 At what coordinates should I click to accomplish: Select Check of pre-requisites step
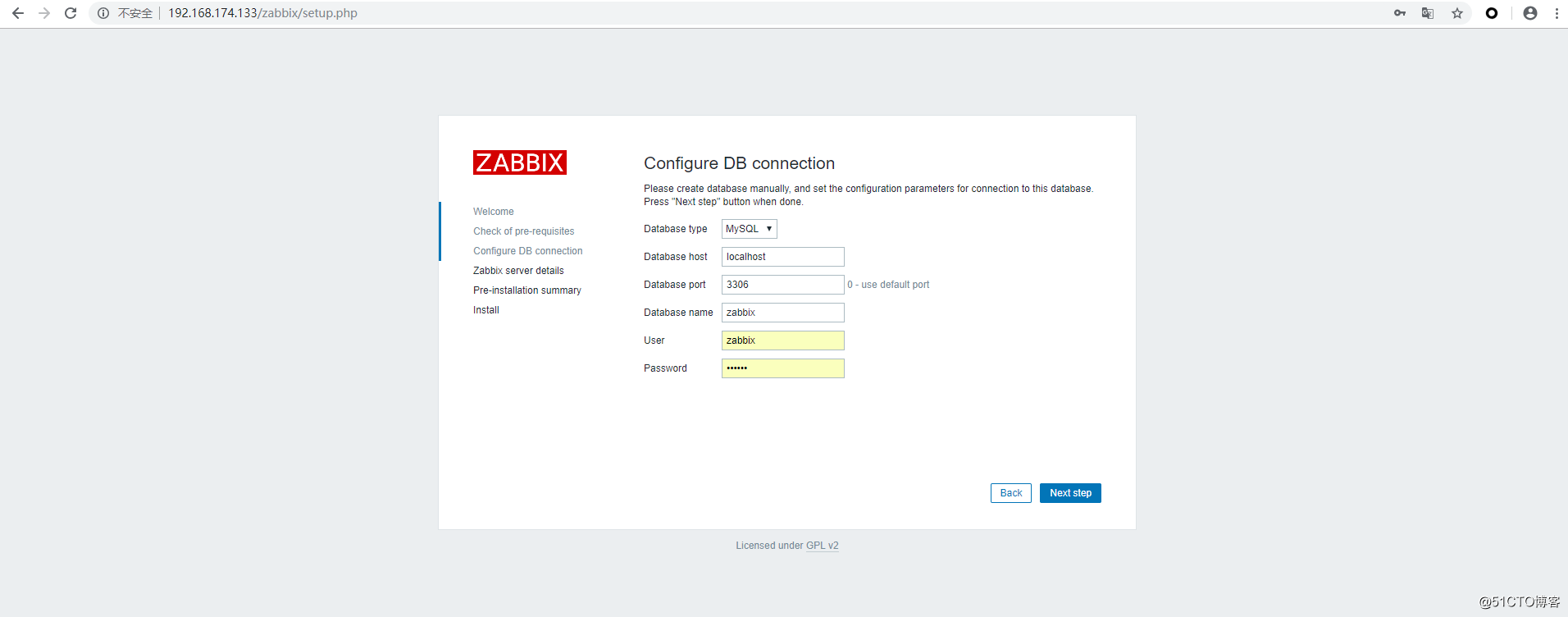[x=524, y=231]
